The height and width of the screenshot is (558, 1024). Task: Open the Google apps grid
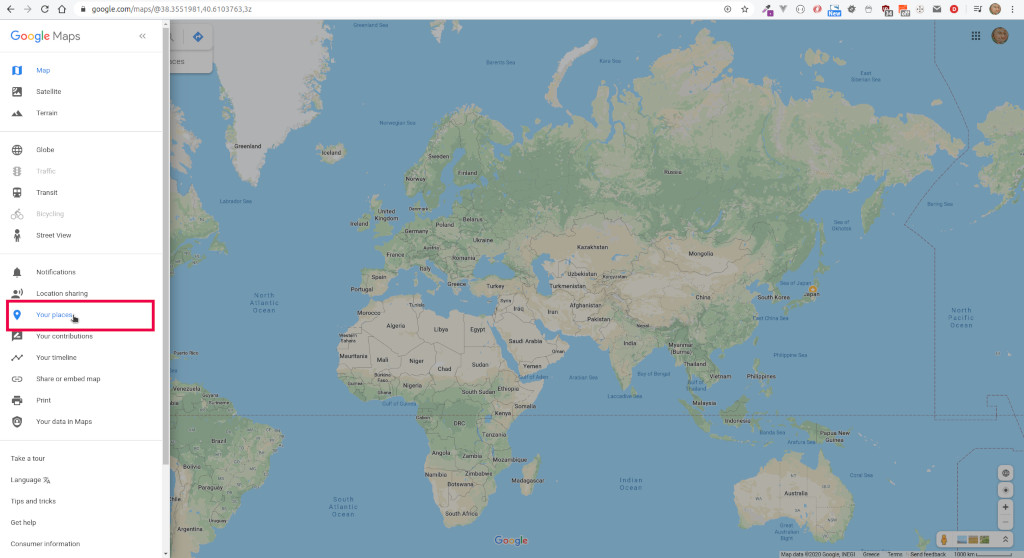(x=976, y=36)
